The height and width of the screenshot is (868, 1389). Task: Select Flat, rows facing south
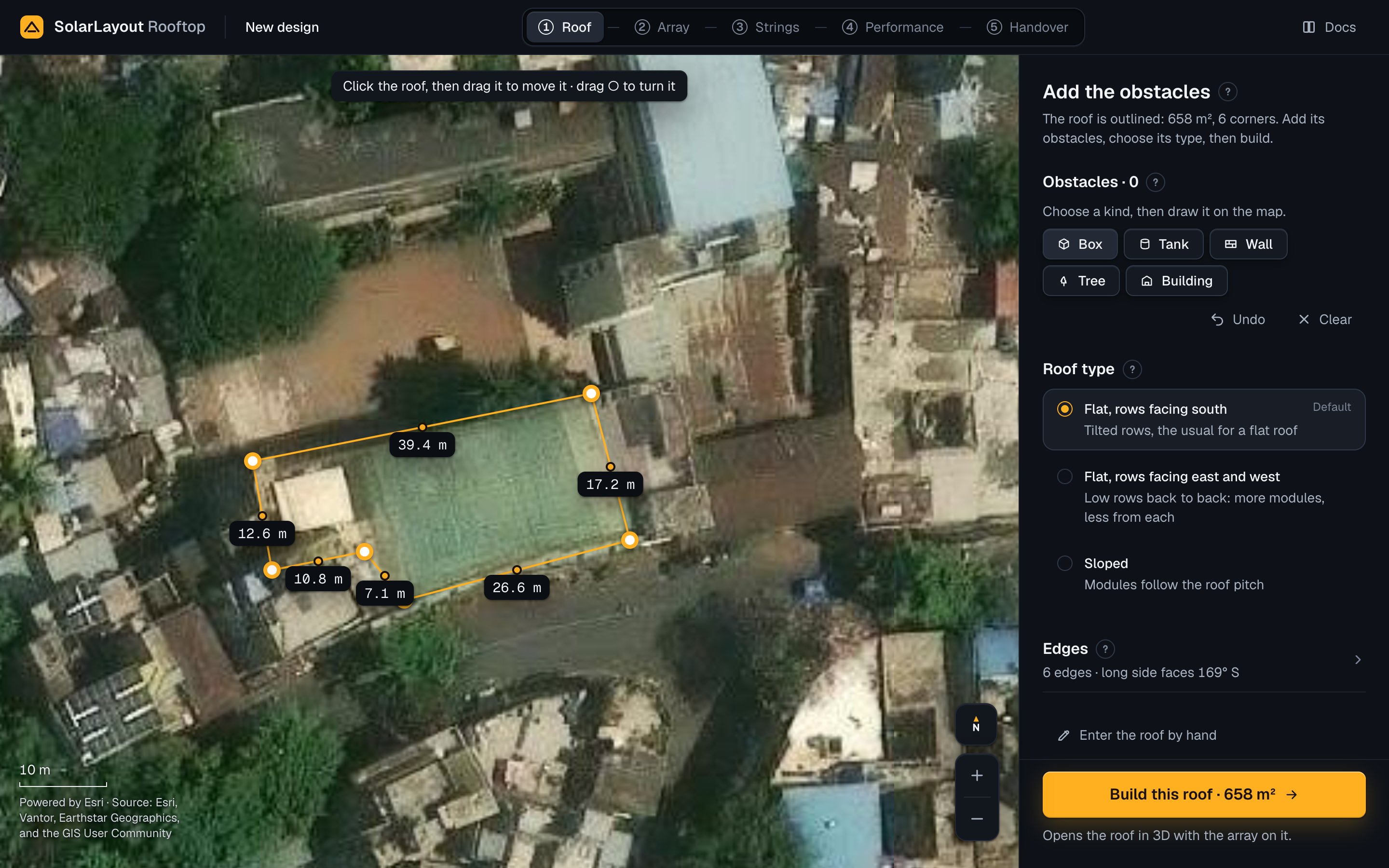[x=1204, y=420]
